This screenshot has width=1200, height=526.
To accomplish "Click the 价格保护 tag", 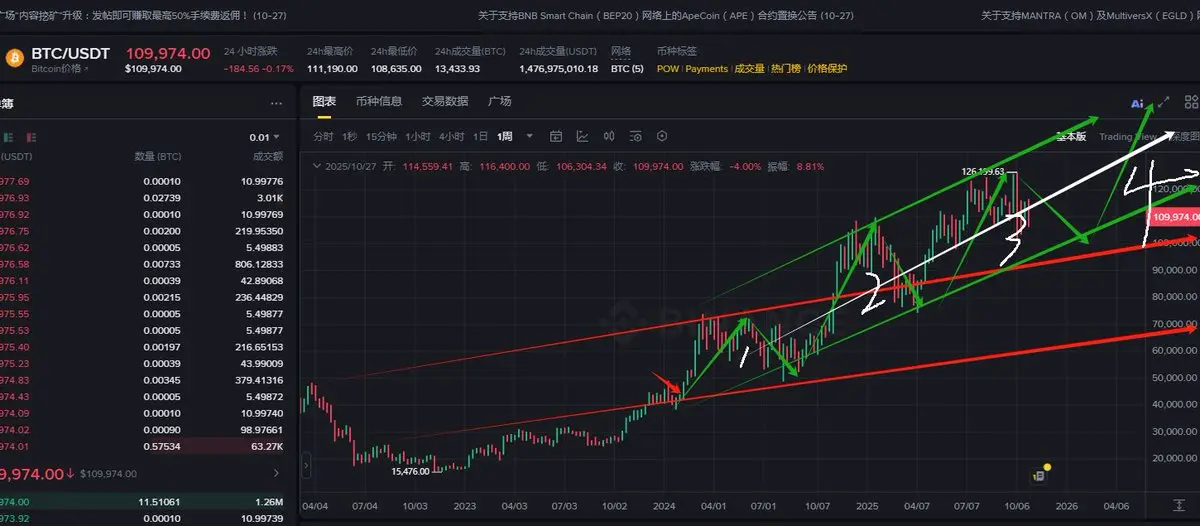I will 827,68.
